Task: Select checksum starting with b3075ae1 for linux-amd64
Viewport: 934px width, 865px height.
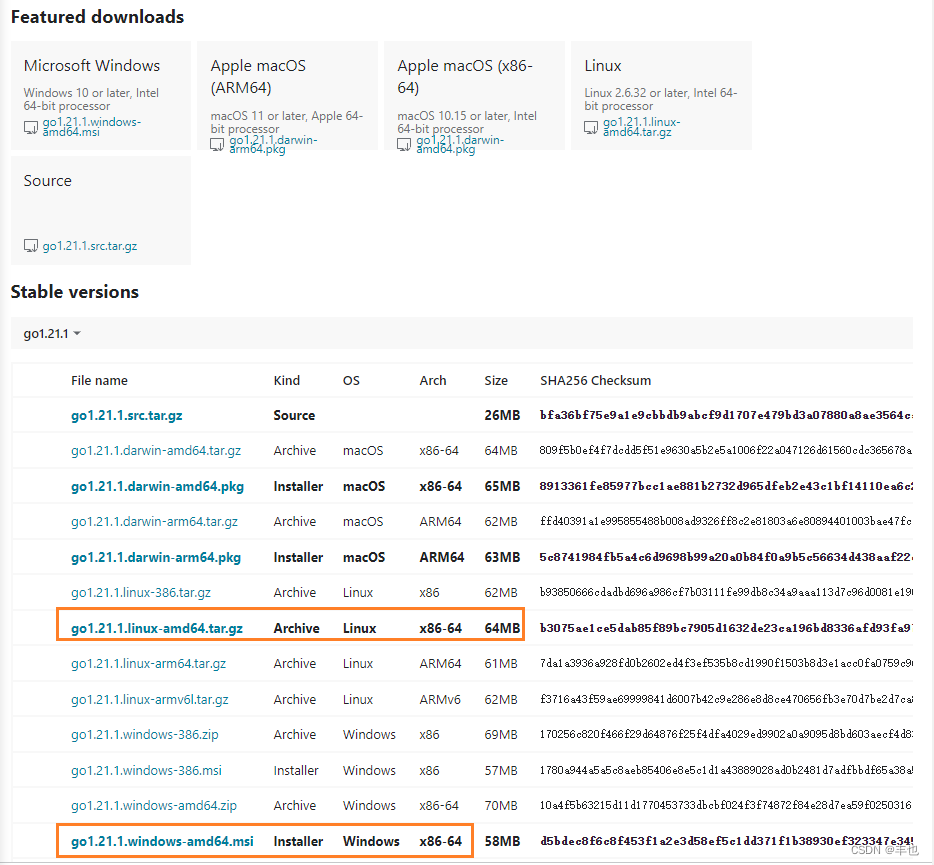Action: tap(726, 627)
